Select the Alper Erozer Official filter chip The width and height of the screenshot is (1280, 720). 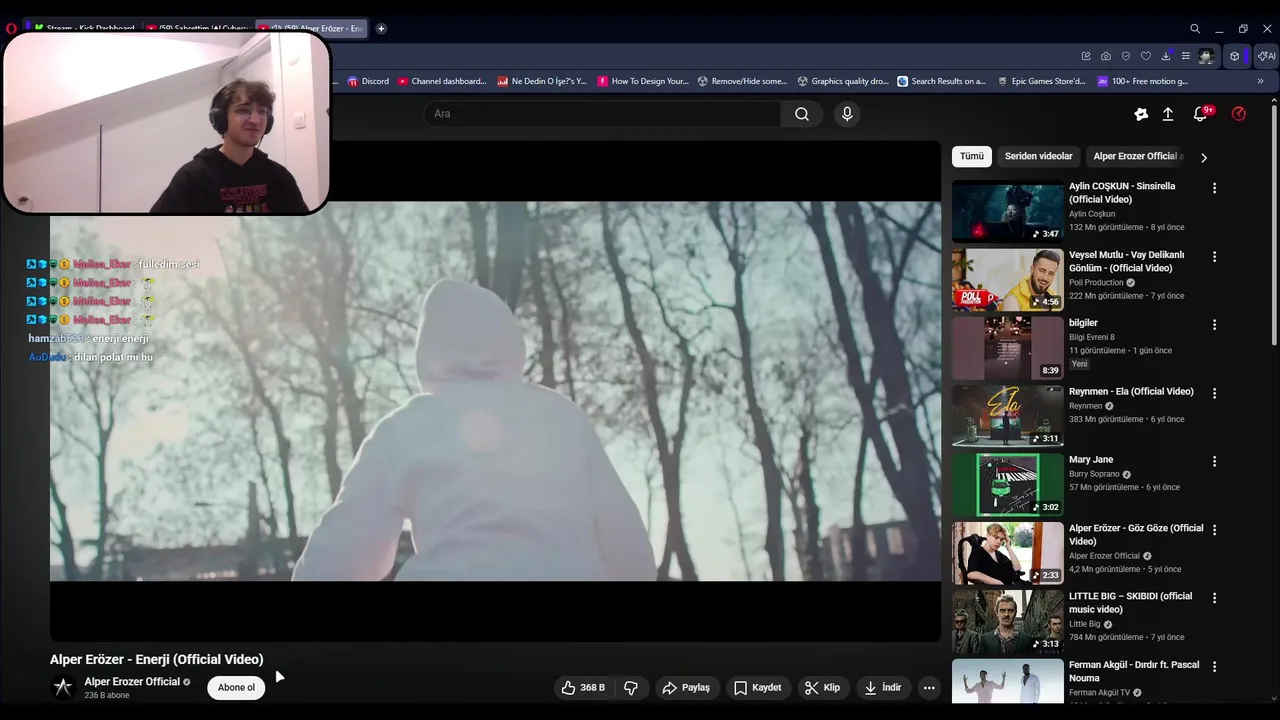click(x=1138, y=156)
